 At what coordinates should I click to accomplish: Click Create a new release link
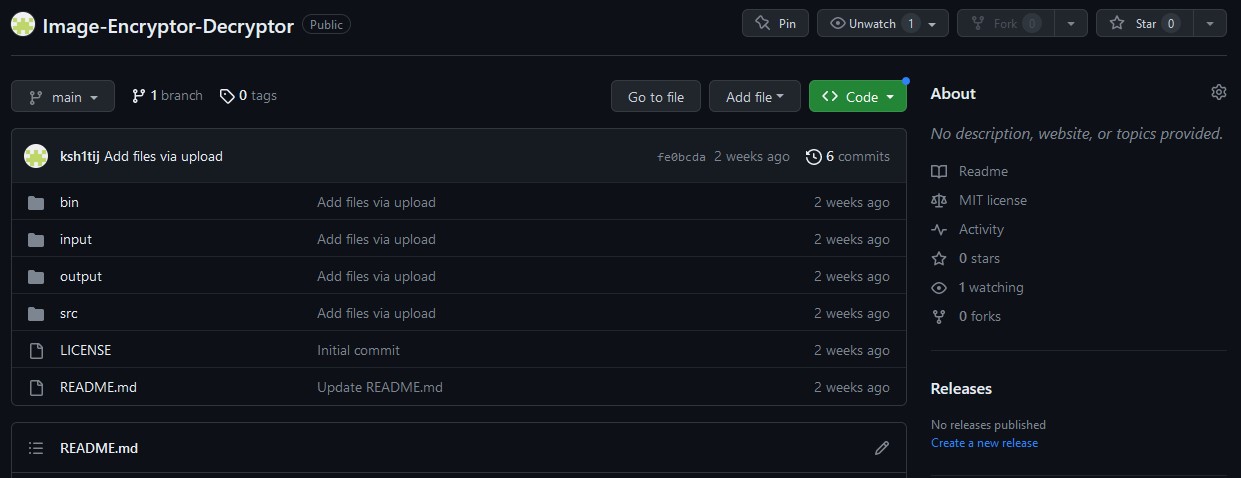point(984,443)
